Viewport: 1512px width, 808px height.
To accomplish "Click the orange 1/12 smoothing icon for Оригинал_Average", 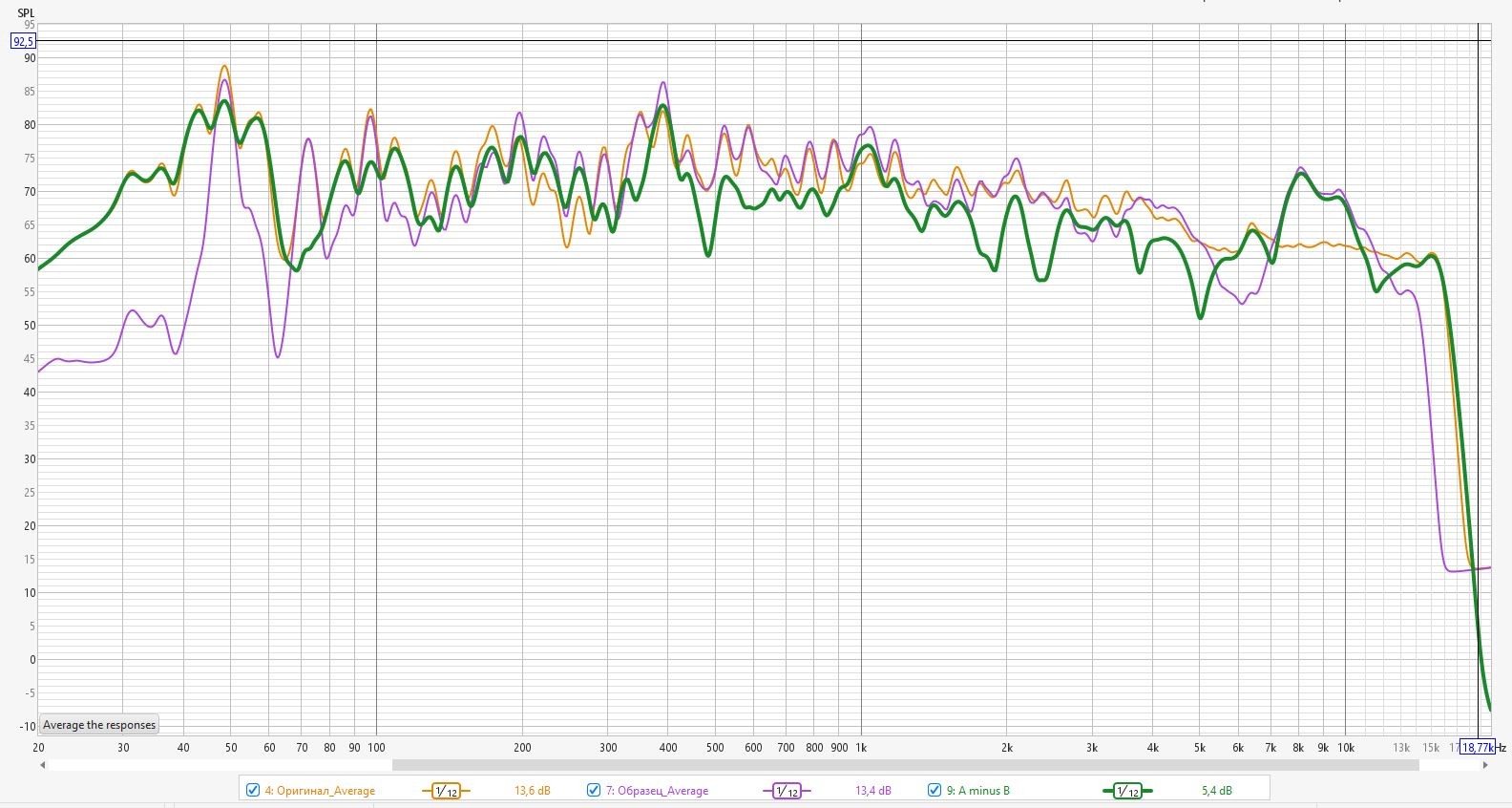I will [x=445, y=791].
